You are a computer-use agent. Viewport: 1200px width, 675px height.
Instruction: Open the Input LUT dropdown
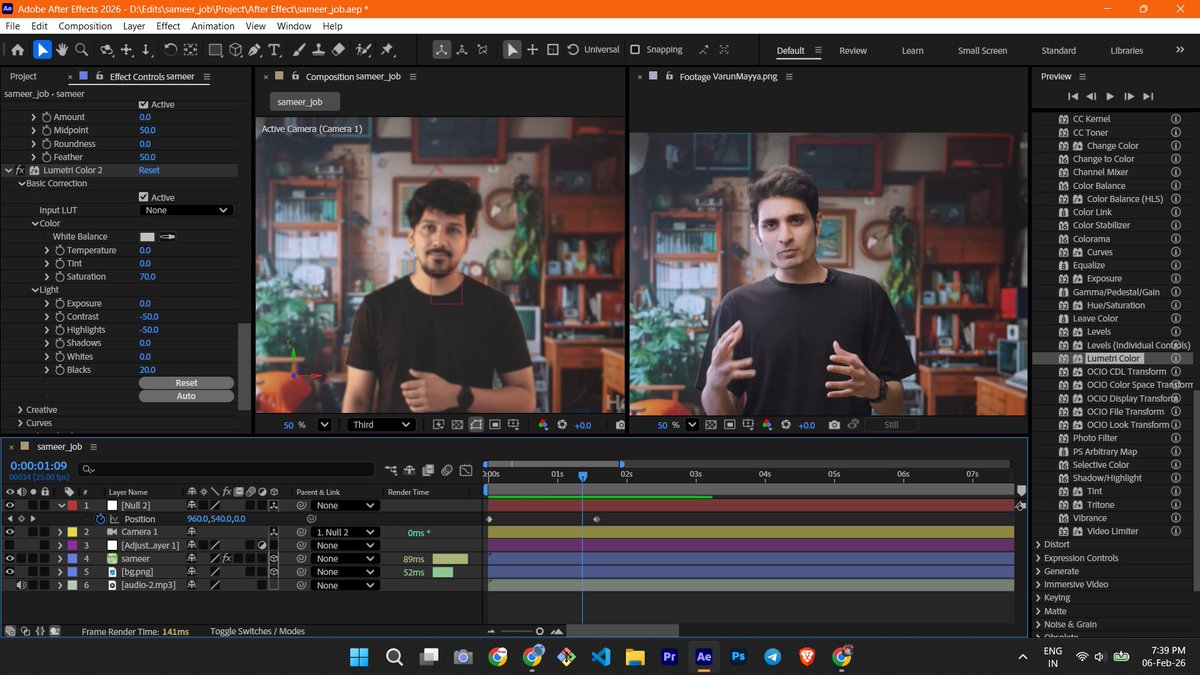(x=186, y=210)
